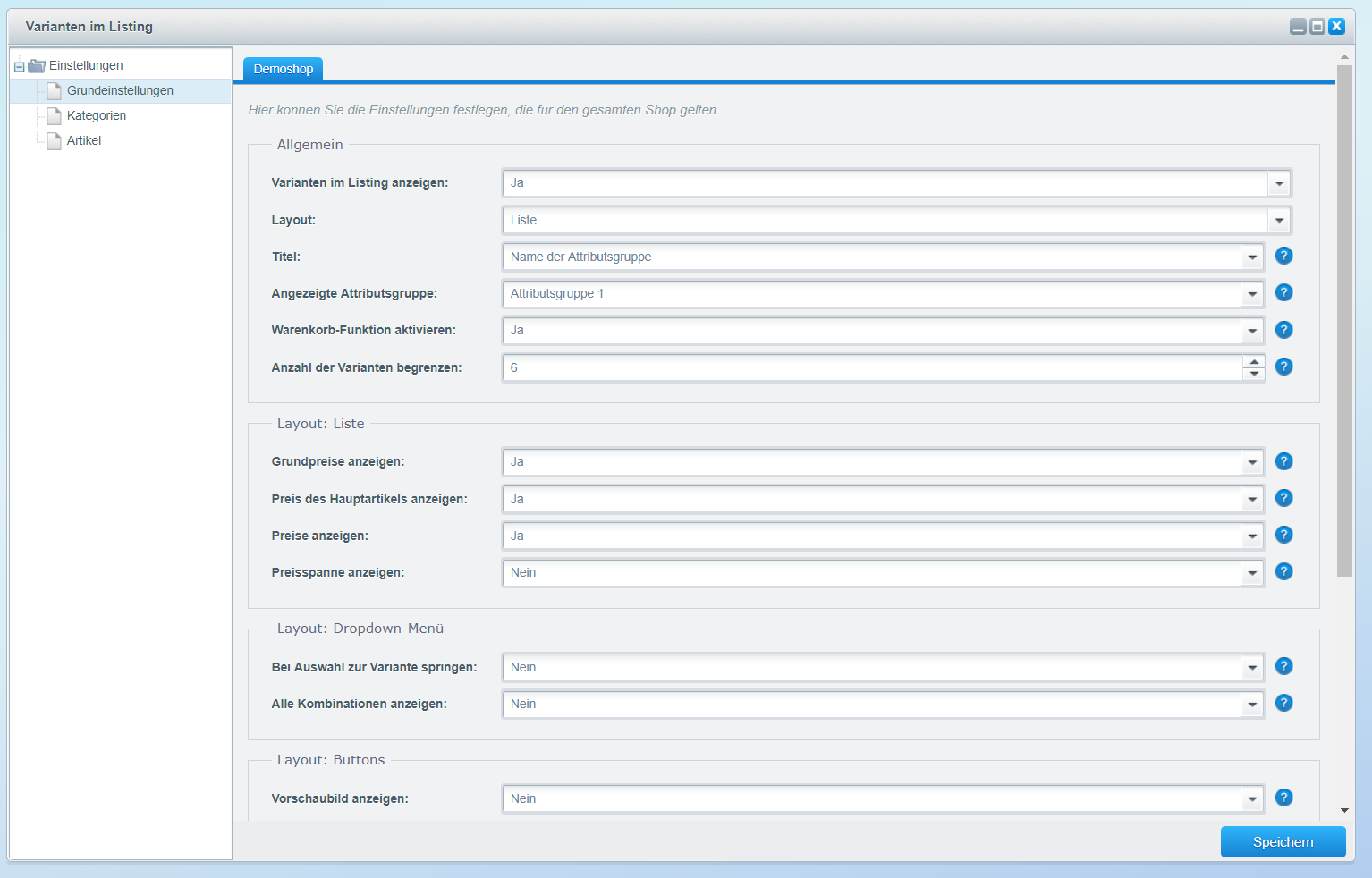Show help for Anzahl der Varianten begrenzen
This screenshot has width=1372, height=878.
(x=1283, y=367)
